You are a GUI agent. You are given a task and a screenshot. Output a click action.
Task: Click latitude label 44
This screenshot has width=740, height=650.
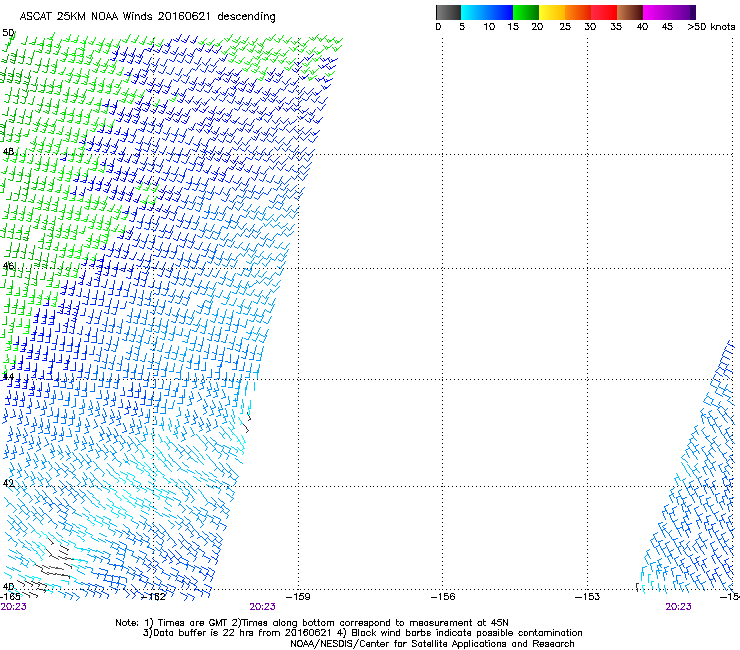click(8, 377)
